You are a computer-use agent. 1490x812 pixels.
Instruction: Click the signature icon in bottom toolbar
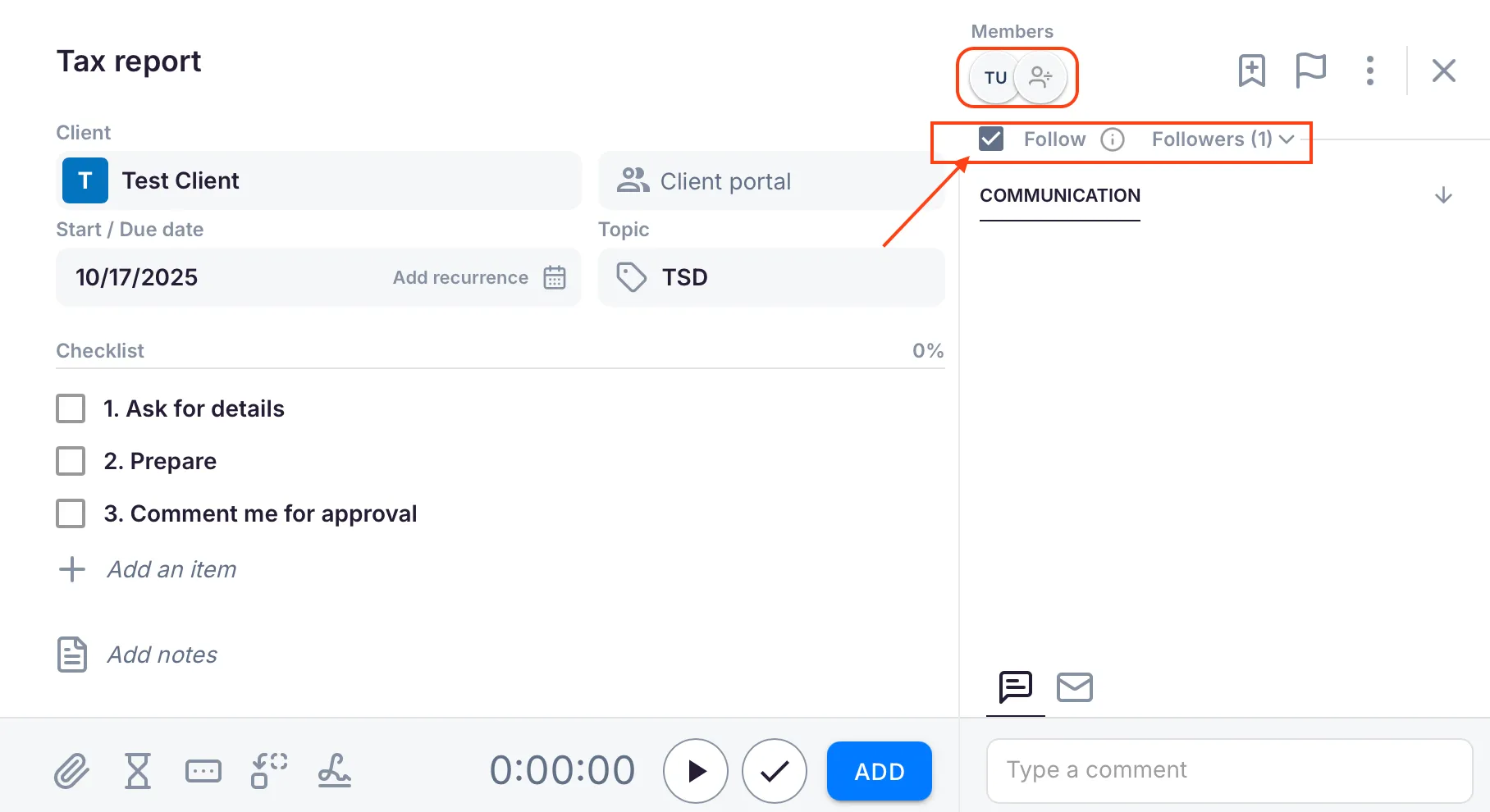point(335,771)
